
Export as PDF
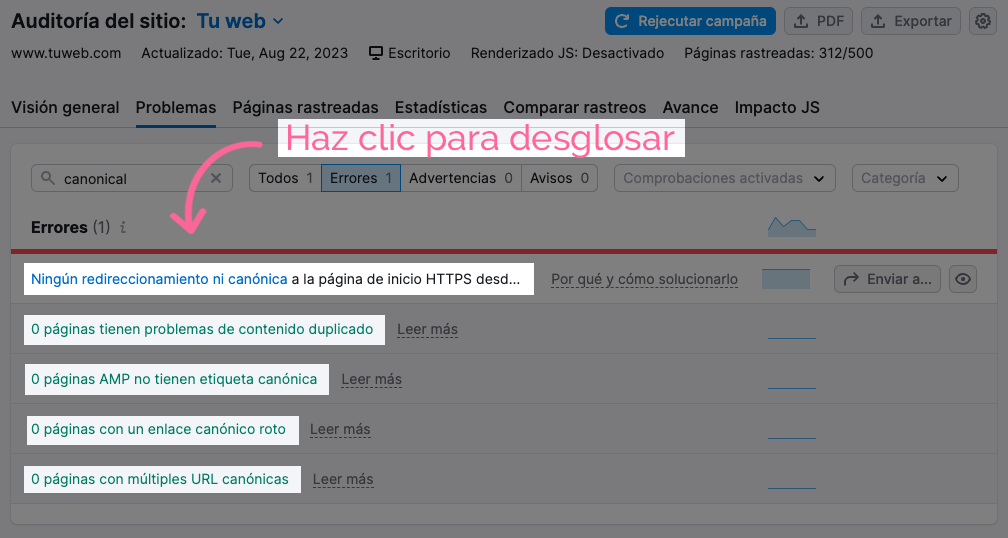point(818,21)
